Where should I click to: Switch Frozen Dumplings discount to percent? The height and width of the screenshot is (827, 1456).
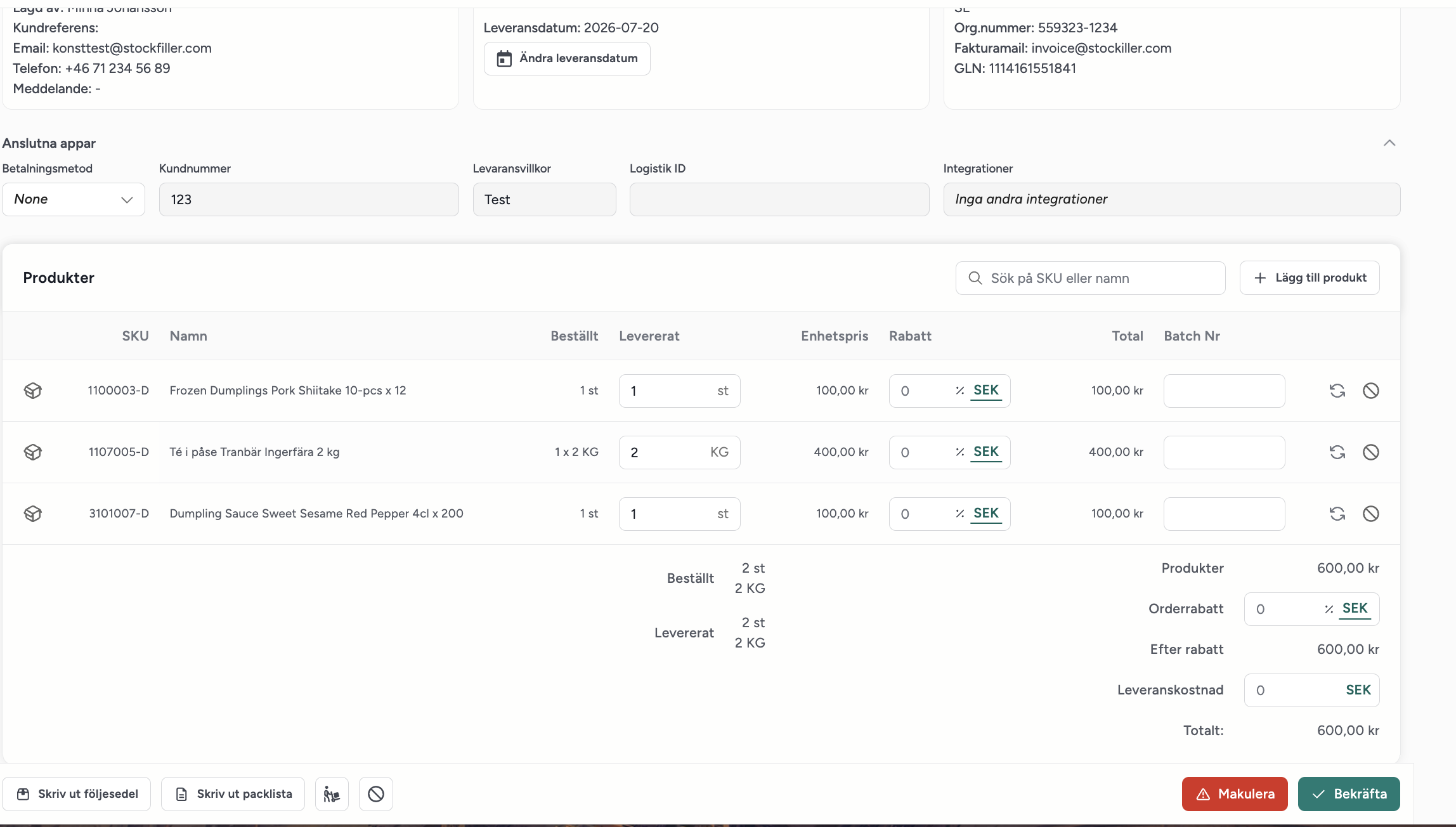click(960, 391)
